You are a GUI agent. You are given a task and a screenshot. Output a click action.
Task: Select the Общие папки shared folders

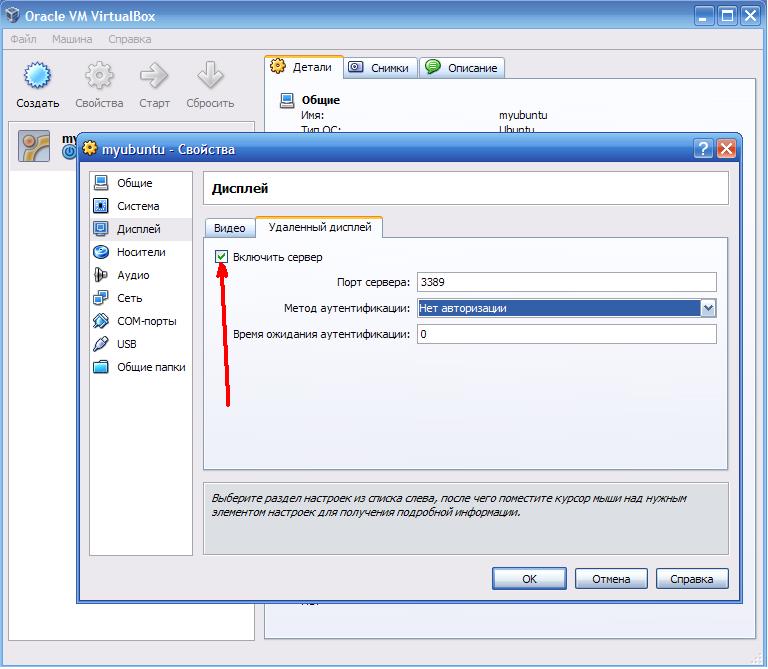(141, 367)
